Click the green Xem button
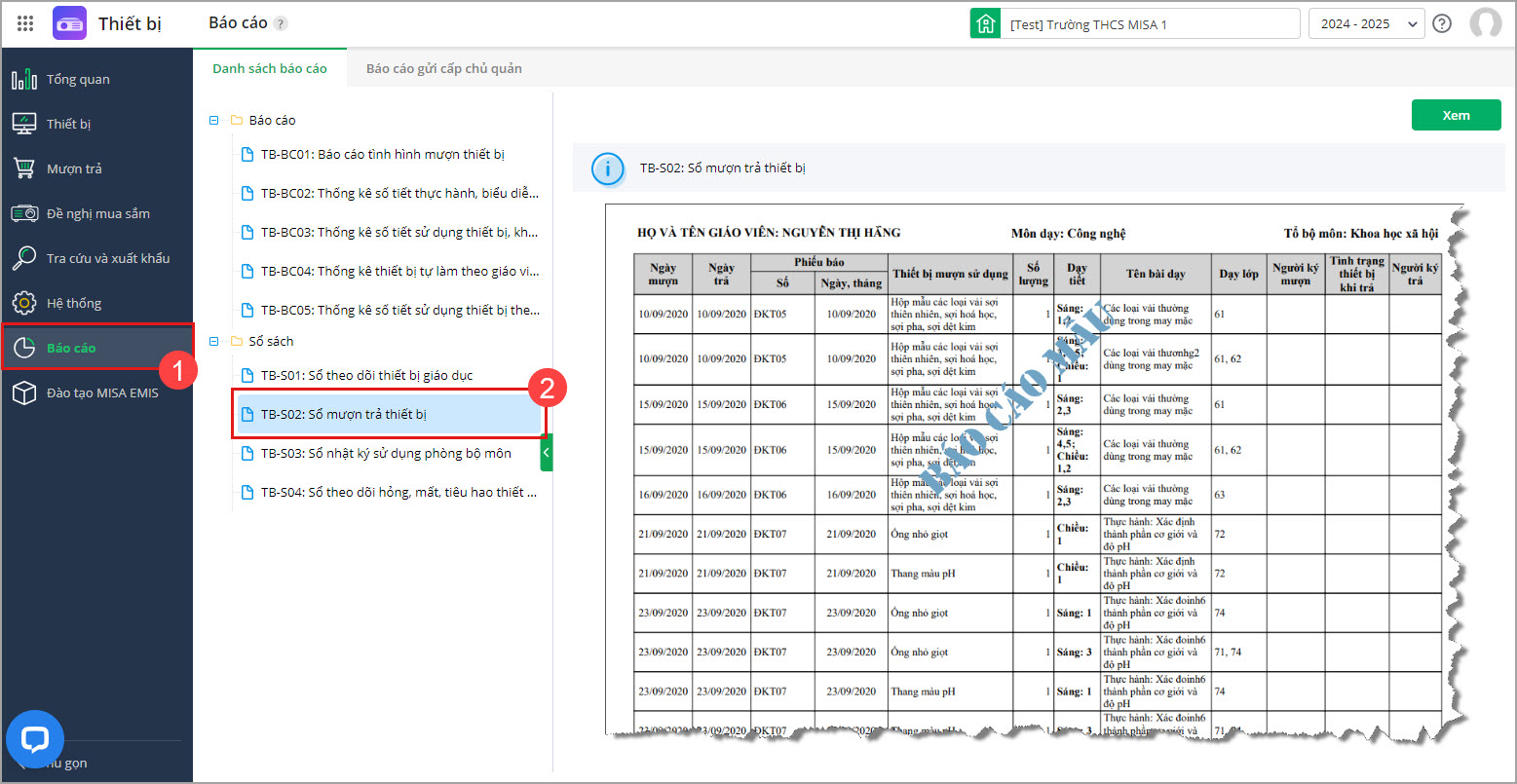 click(1456, 115)
